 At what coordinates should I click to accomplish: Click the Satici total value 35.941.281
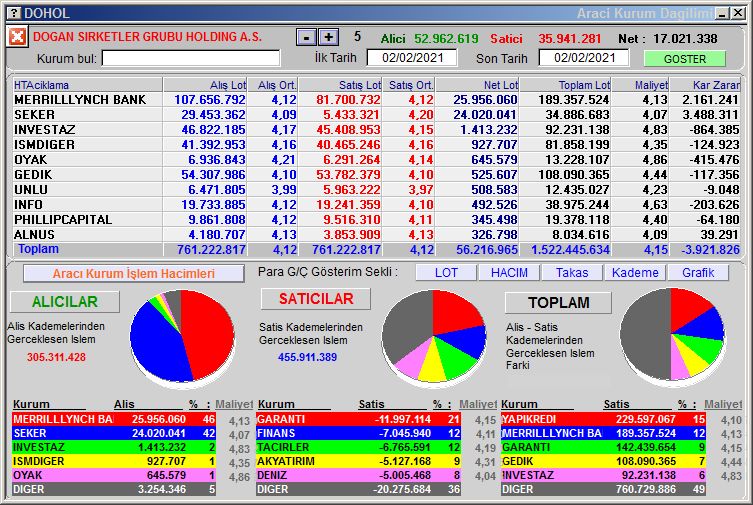[x=570, y=38]
